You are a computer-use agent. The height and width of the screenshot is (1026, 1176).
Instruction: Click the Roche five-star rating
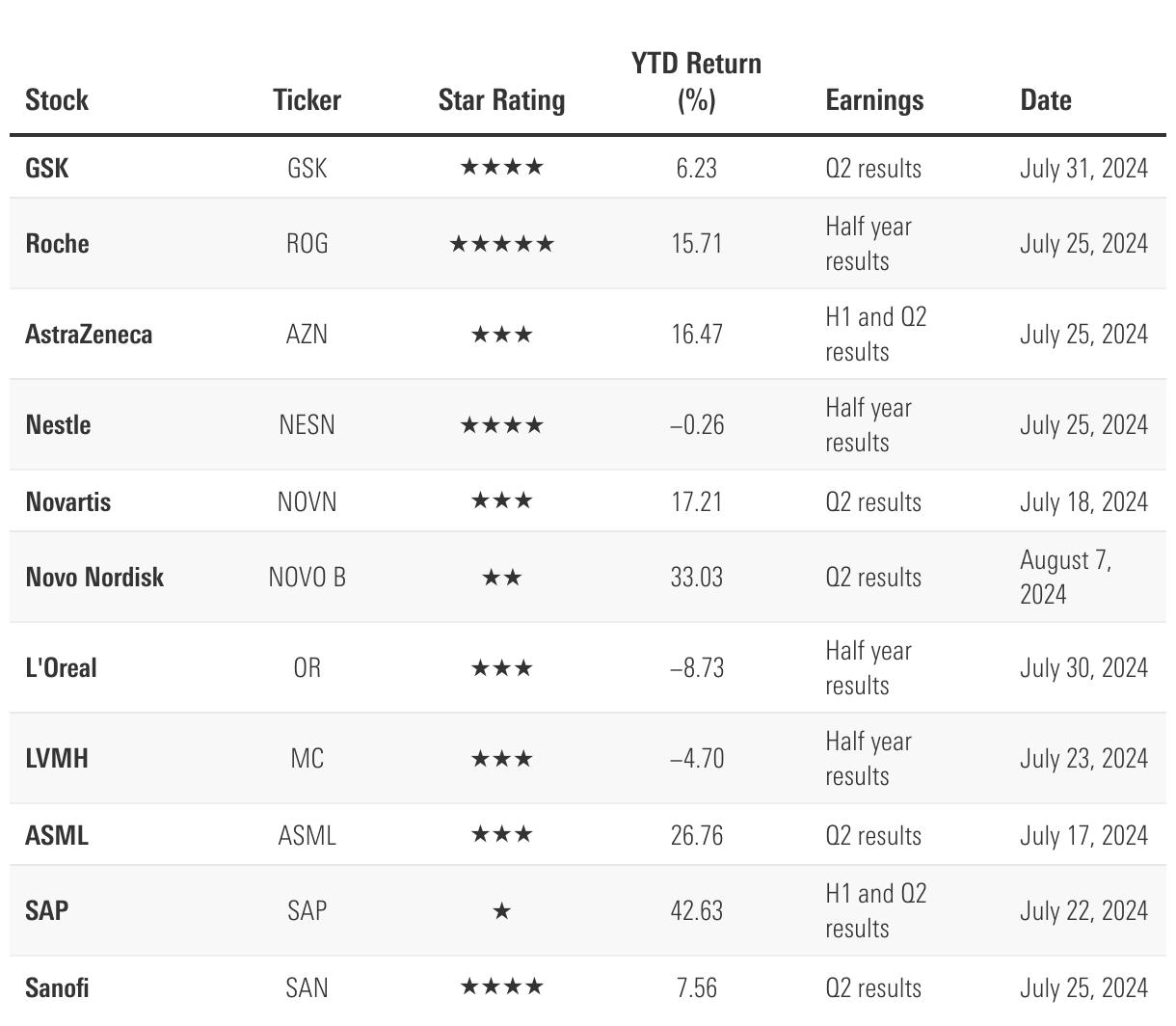[x=502, y=244]
